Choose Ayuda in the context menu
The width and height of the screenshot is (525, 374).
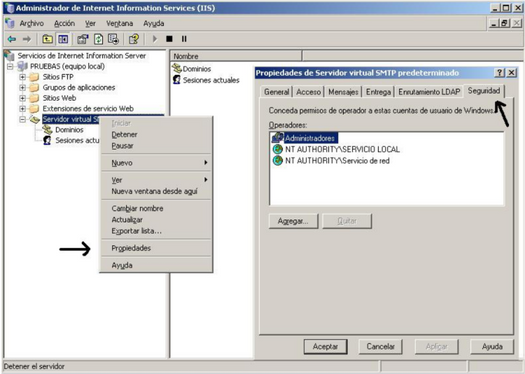pos(157,266)
